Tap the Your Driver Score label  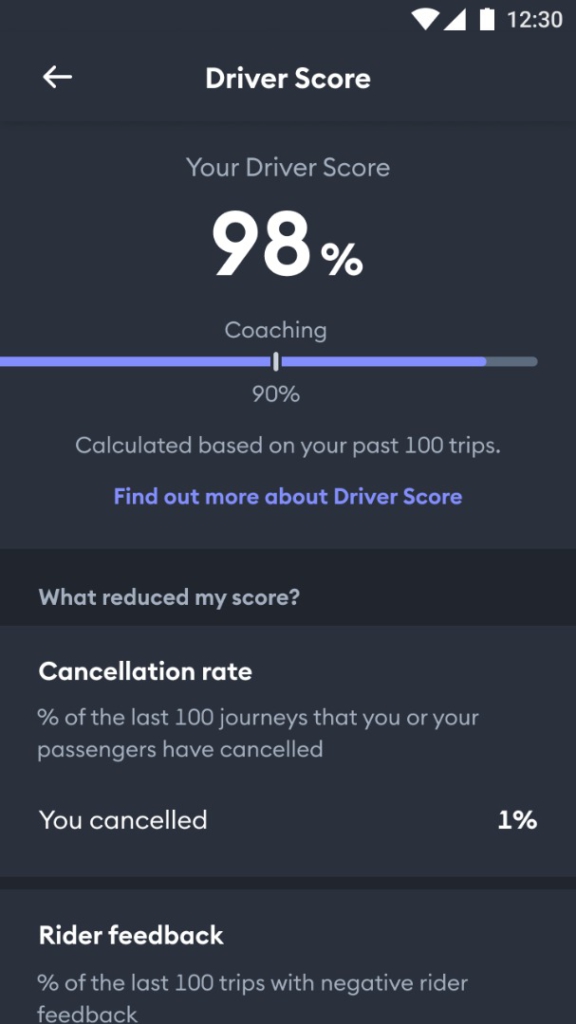[288, 167]
